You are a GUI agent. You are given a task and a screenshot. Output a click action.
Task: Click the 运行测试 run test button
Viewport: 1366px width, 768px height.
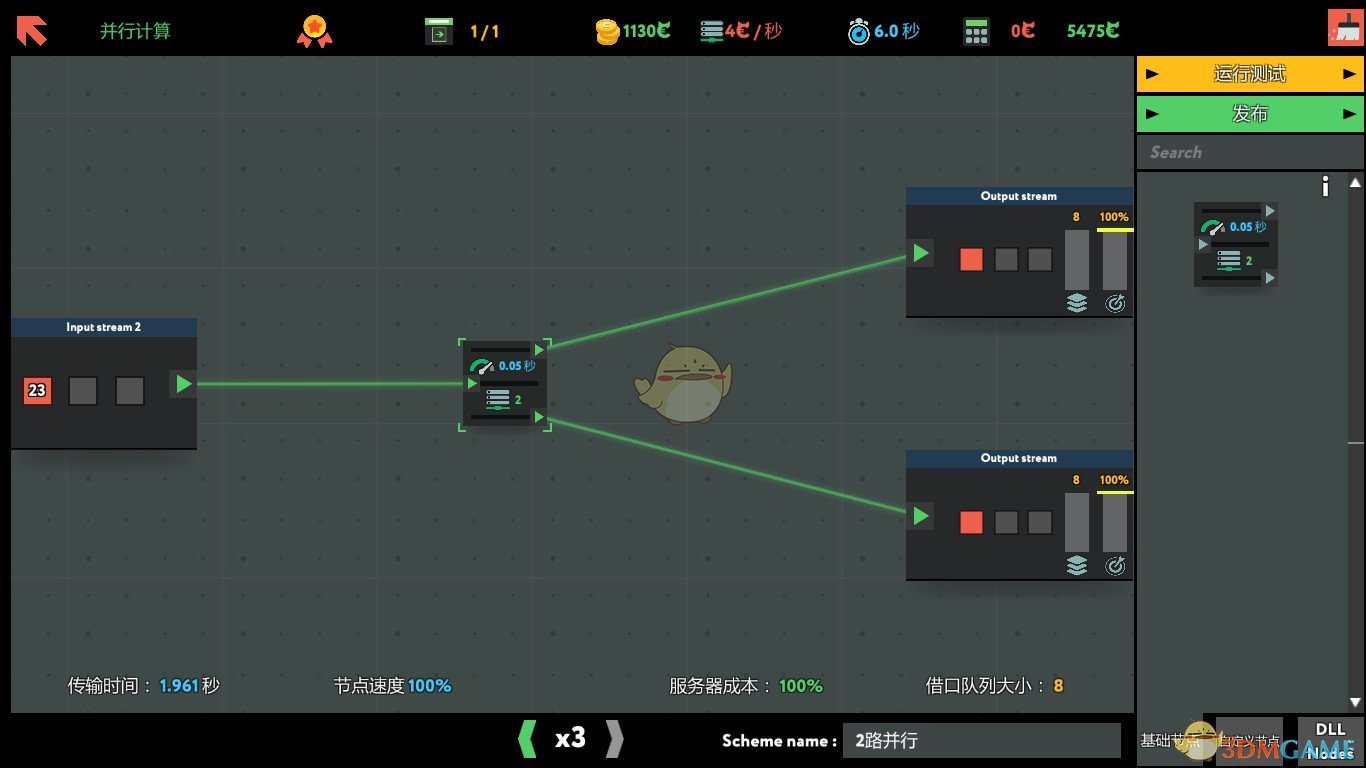point(1250,74)
